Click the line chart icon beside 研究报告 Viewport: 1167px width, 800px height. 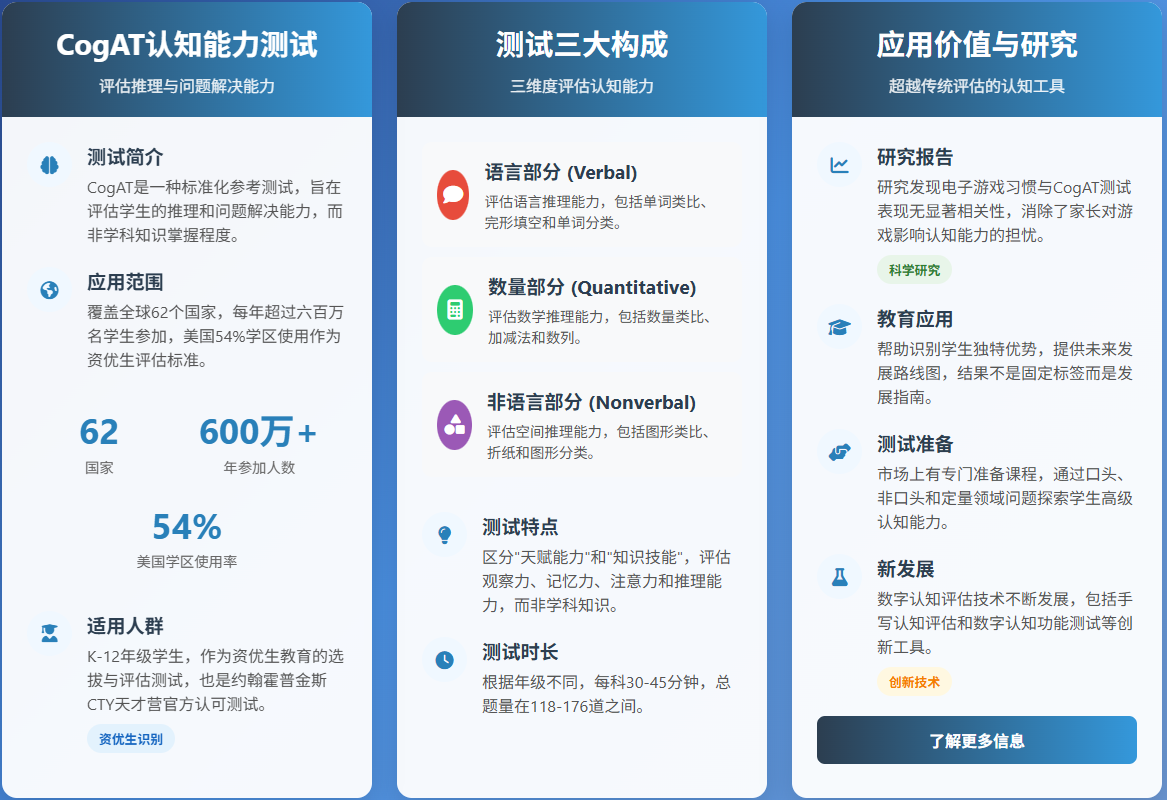tap(840, 165)
